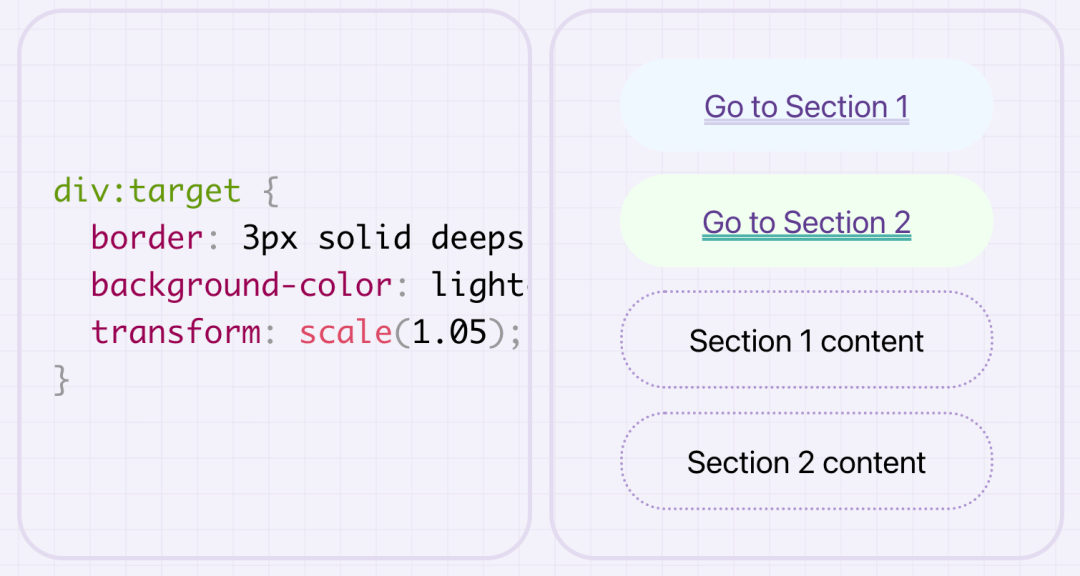Click the closing curly brace of the rule
The image size is (1080, 576).
pyautogui.click(x=62, y=380)
